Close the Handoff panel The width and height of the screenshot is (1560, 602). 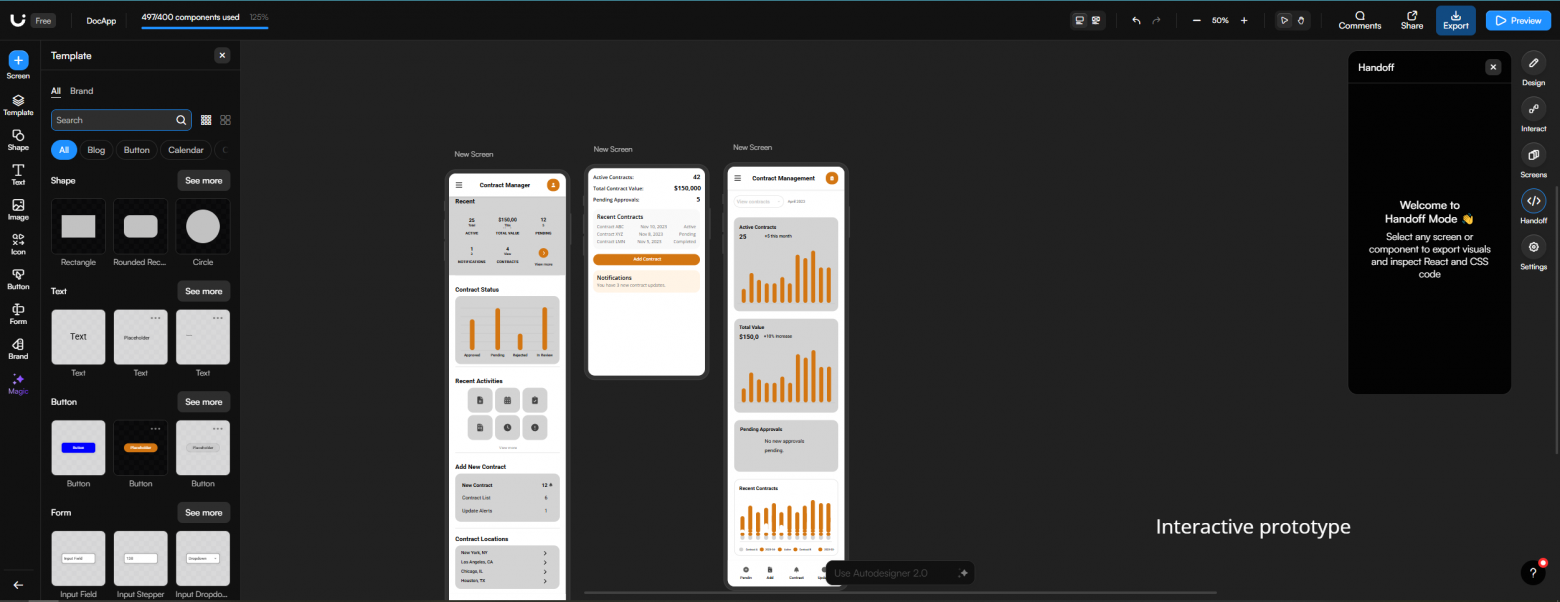pos(1493,67)
